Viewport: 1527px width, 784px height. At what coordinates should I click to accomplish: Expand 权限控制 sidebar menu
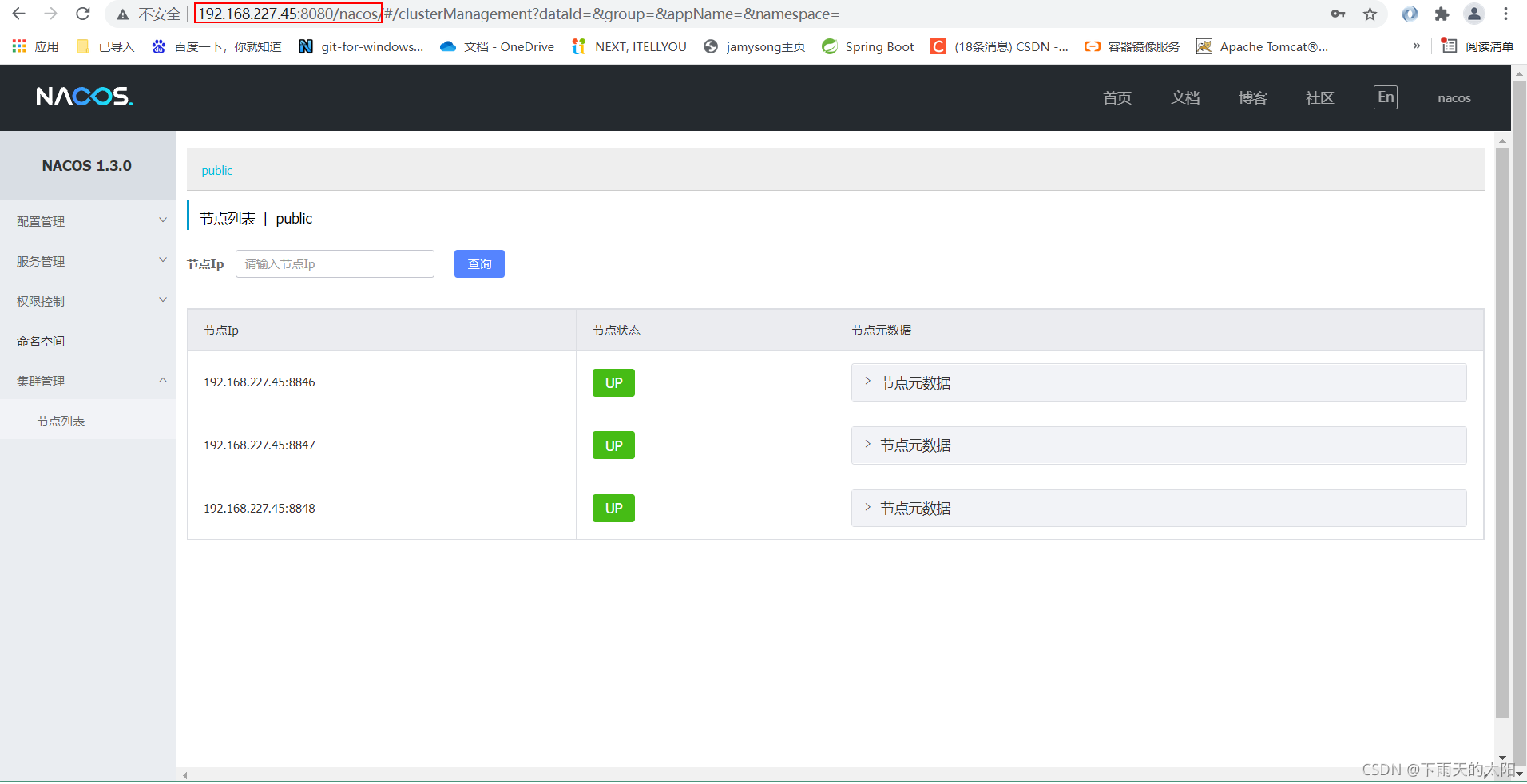point(88,301)
